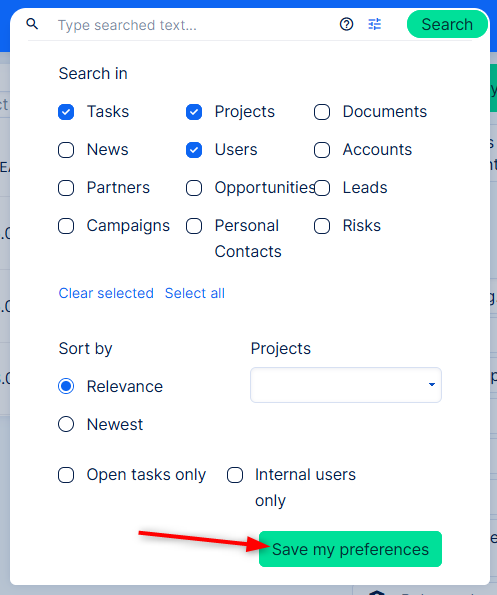Click the Clear selected link

106,293
